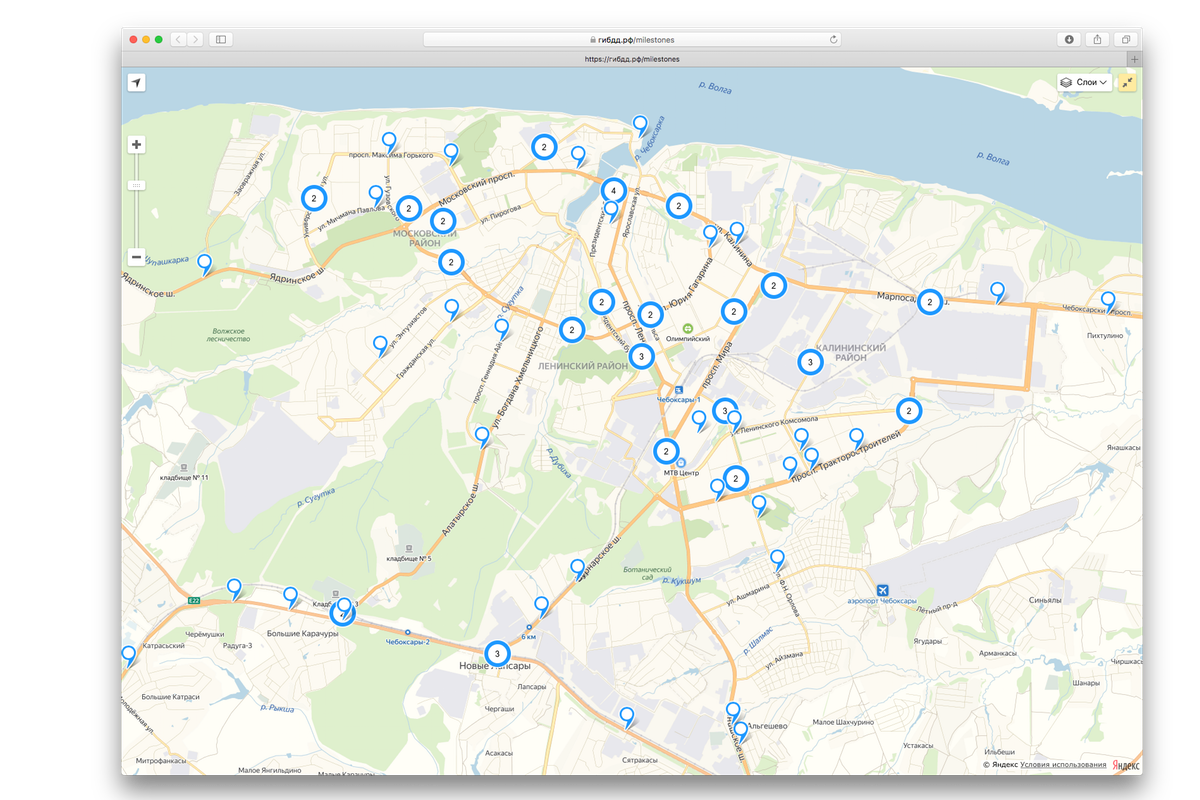1200x800 pixels.
Task: Click the Яндекс logo link
Action: click(1126, 765)
